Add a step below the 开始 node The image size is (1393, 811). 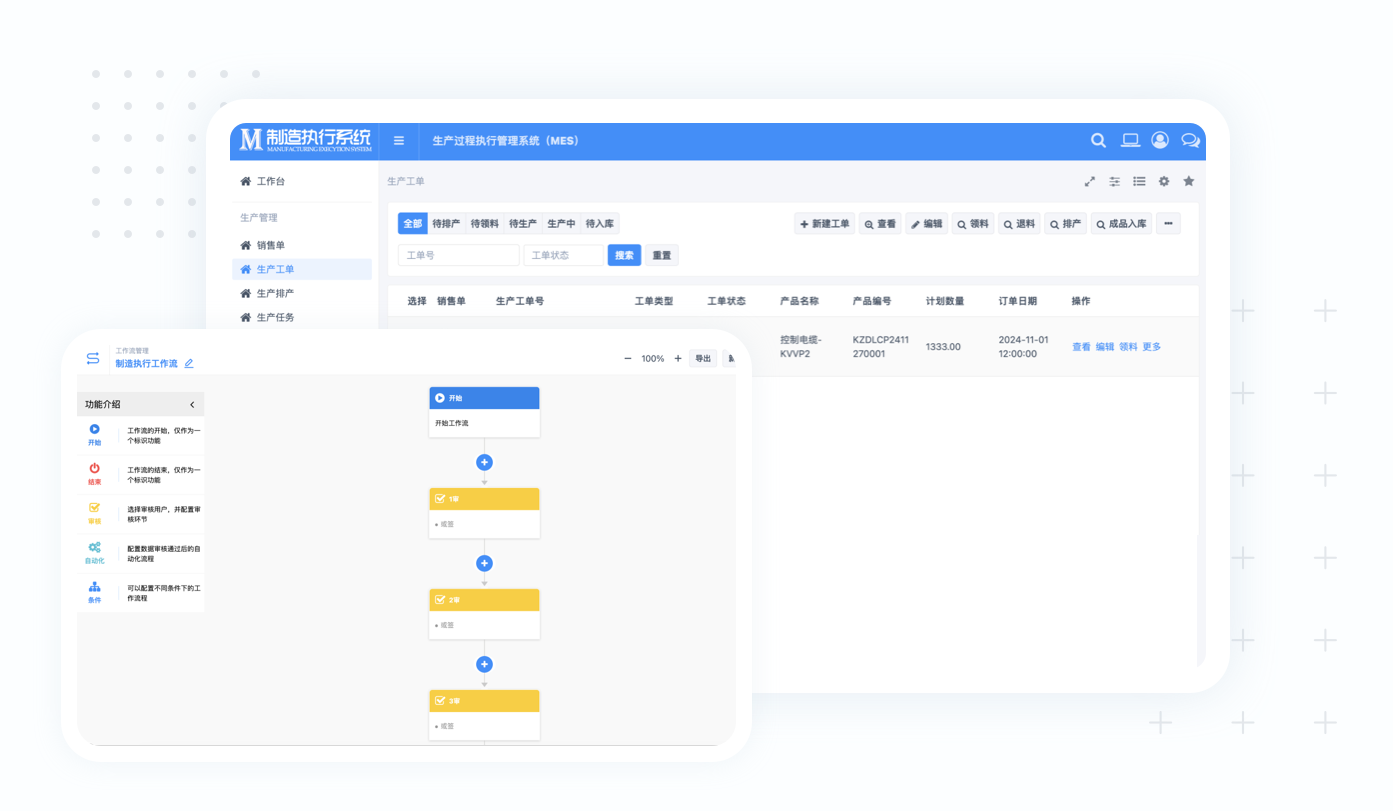tap(484, 462)
